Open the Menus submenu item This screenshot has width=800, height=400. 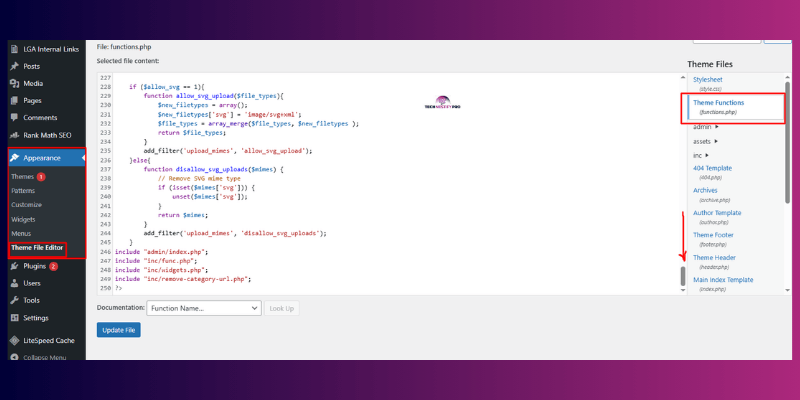tap(21, 234)
